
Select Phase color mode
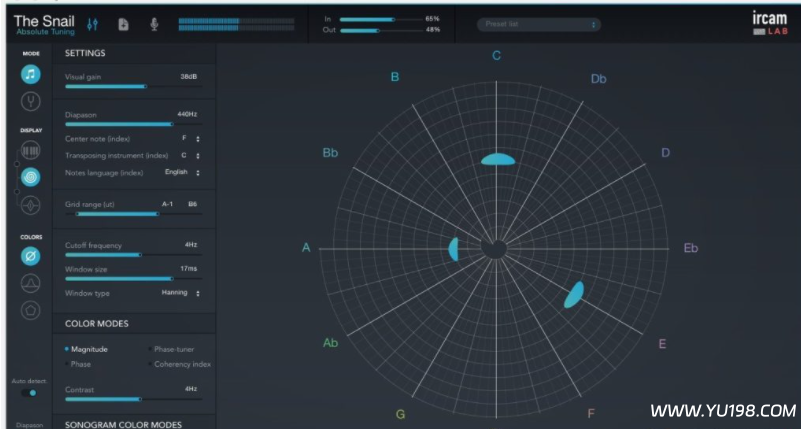tap(78, 364)
